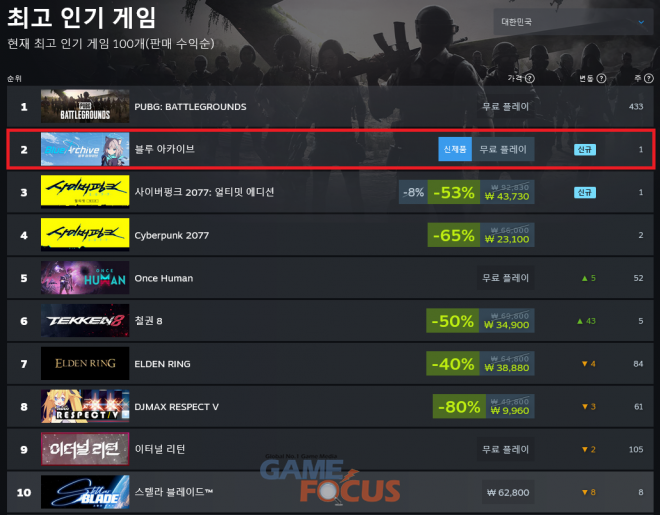660x515 pixels.
Task: Click the help icon next to 가격
Action: (530, 78)
